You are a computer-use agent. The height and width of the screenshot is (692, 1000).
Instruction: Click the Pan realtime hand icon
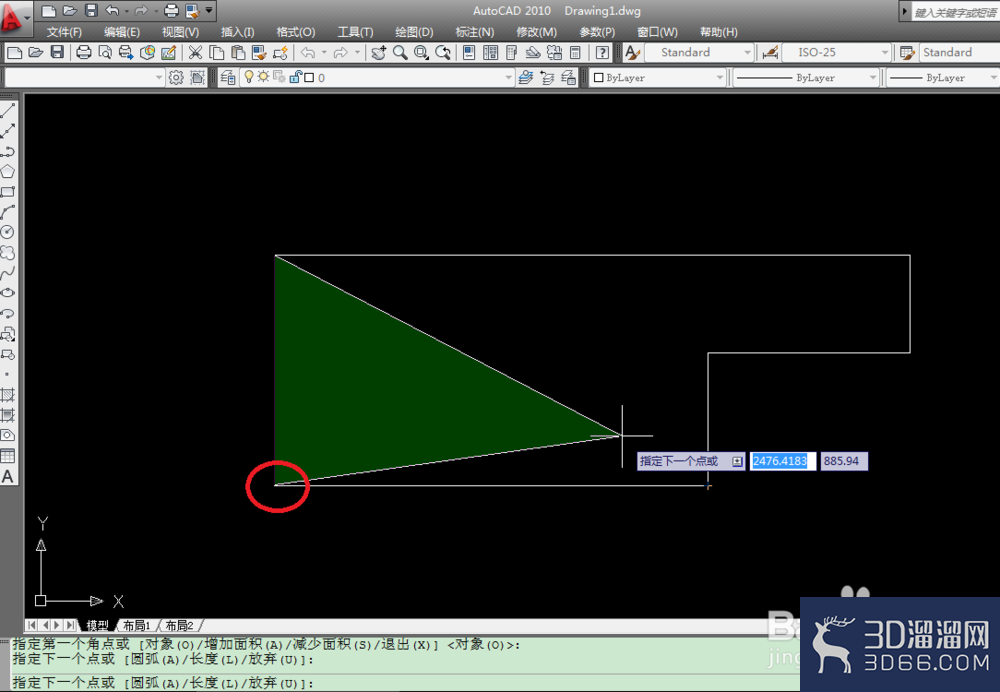coord(378,52)
